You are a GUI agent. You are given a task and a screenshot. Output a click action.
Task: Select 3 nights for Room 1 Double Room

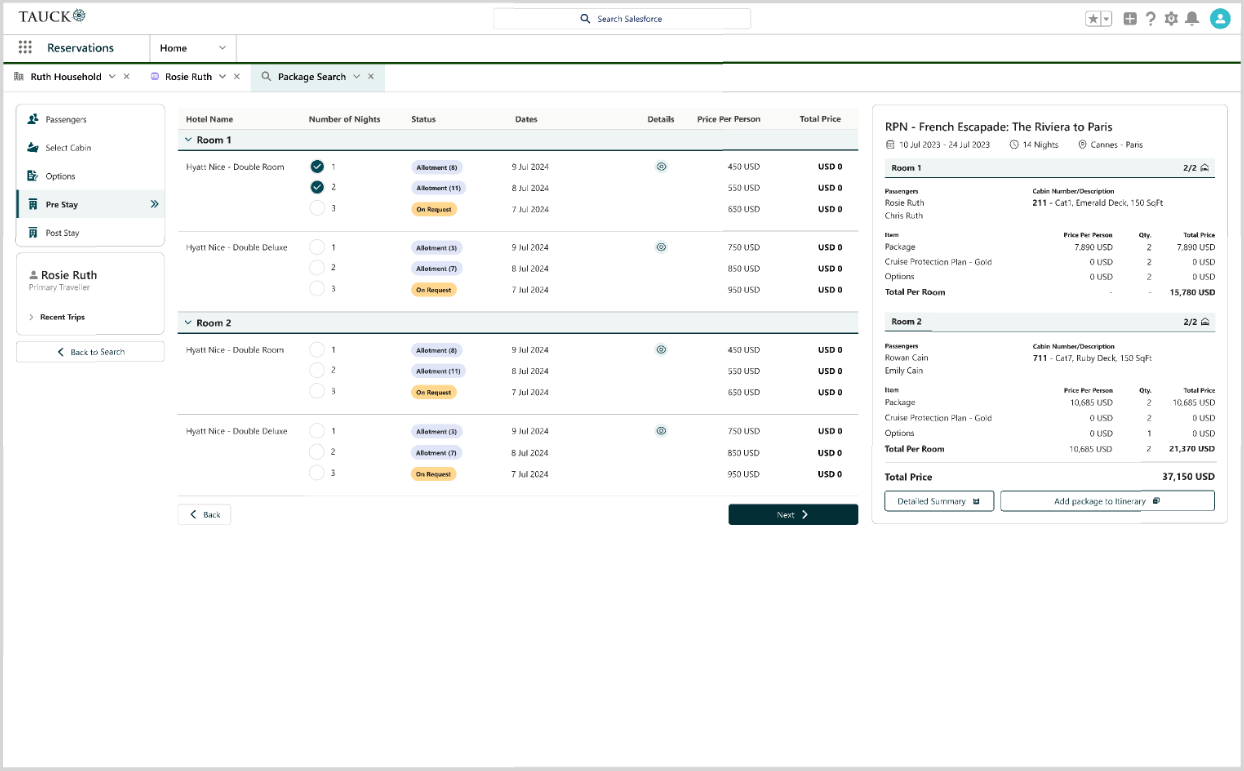[x=317, y=209]
